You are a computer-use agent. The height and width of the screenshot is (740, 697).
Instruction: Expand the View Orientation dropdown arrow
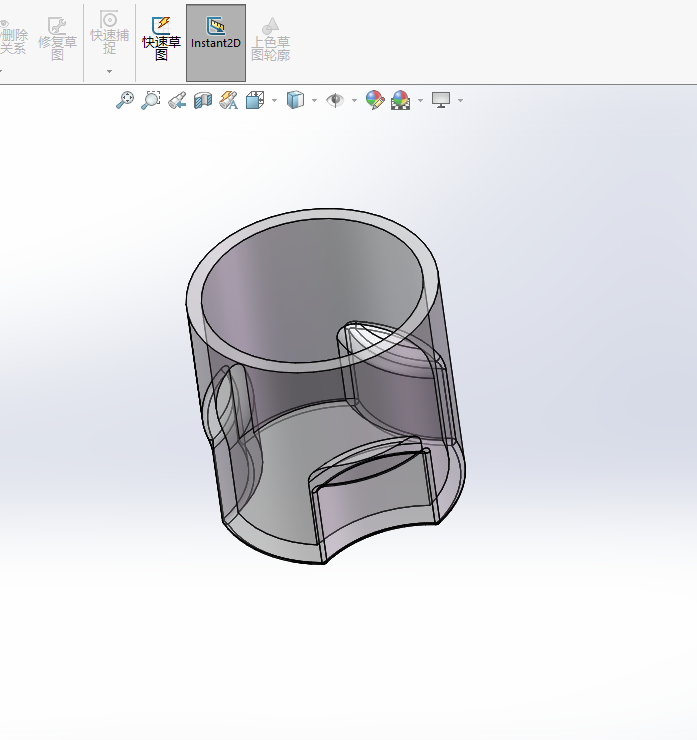274,101
